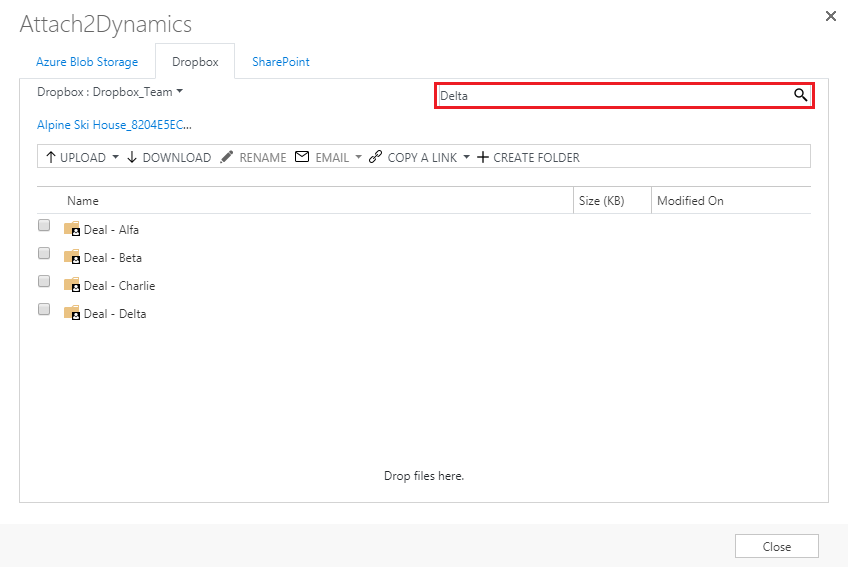848x567 pixels.
Task: Check the Deal - Charlie checkbox
Action: coord(44,281)
